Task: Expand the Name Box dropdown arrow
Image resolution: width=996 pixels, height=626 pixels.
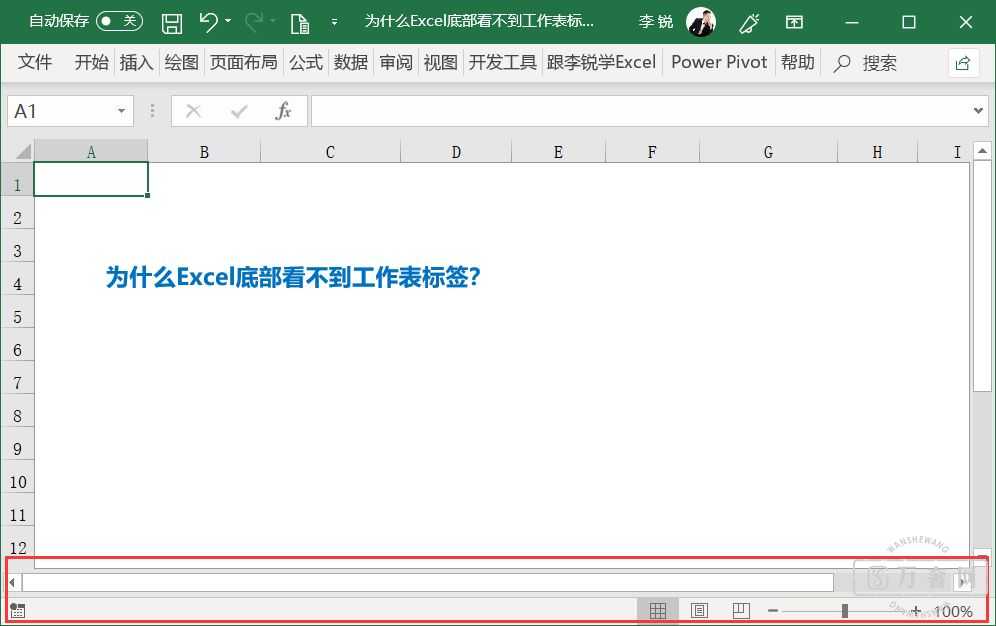Action: tap(121, 111)
